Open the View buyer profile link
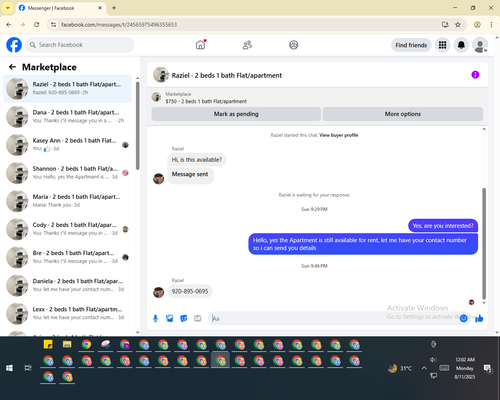 pyautogui.click(x=339, y=135)
